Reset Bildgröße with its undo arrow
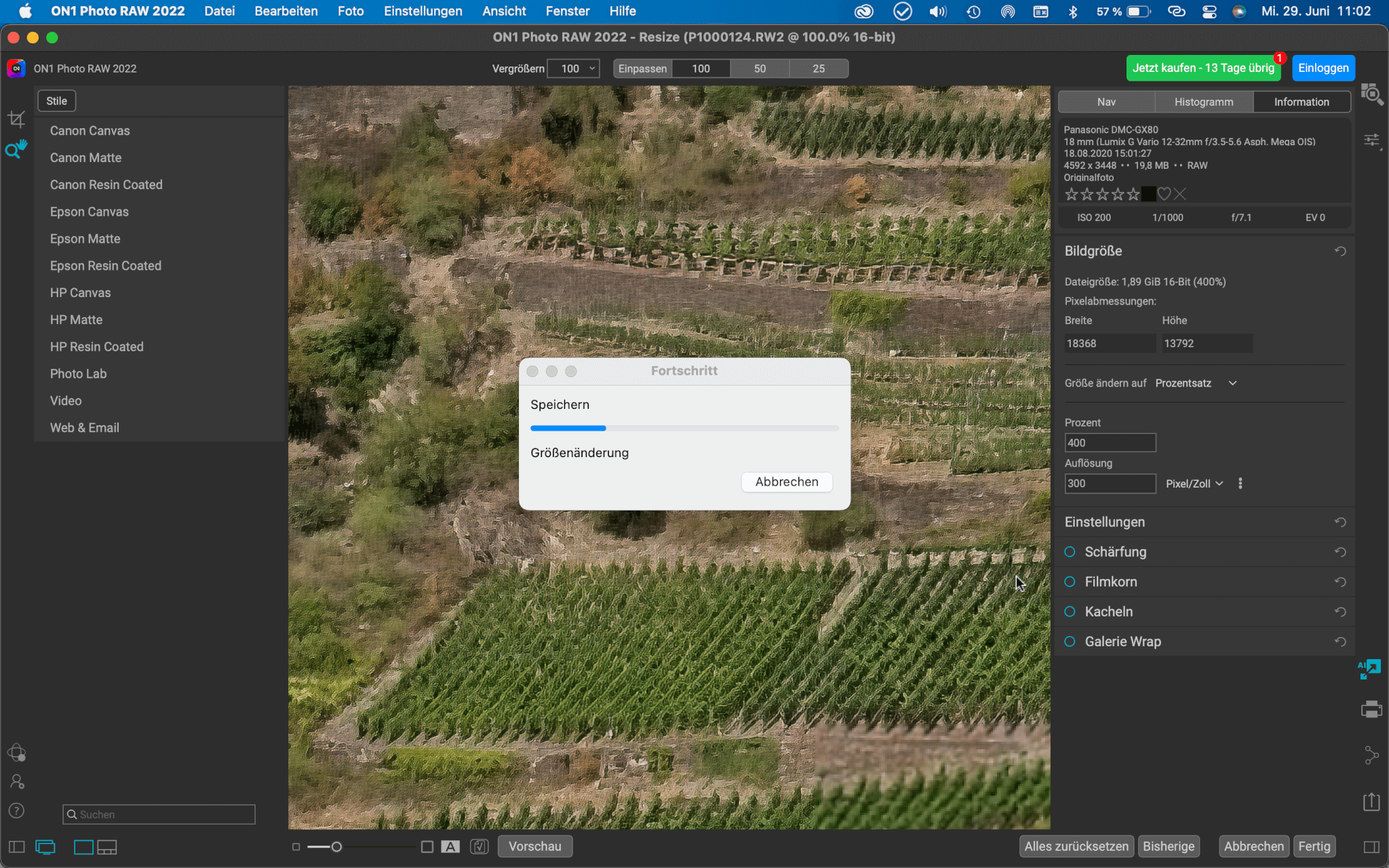The width and height of the screenshot is (1389, 868). [1340, 252]
